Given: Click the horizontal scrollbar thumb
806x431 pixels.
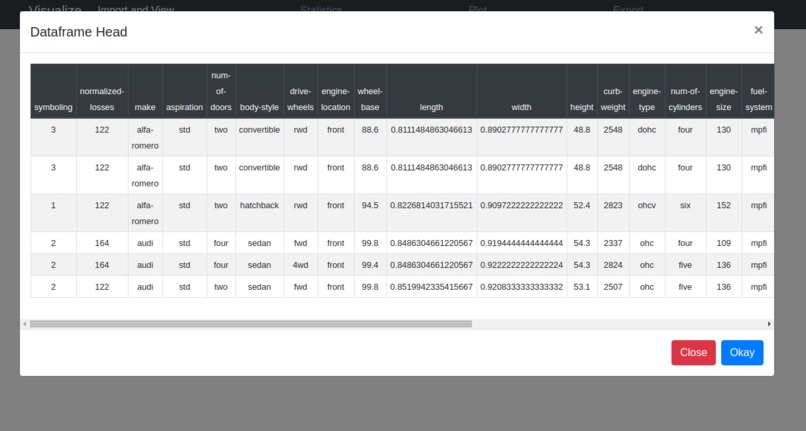Looking at the screenshot, I should coord(251,324).
